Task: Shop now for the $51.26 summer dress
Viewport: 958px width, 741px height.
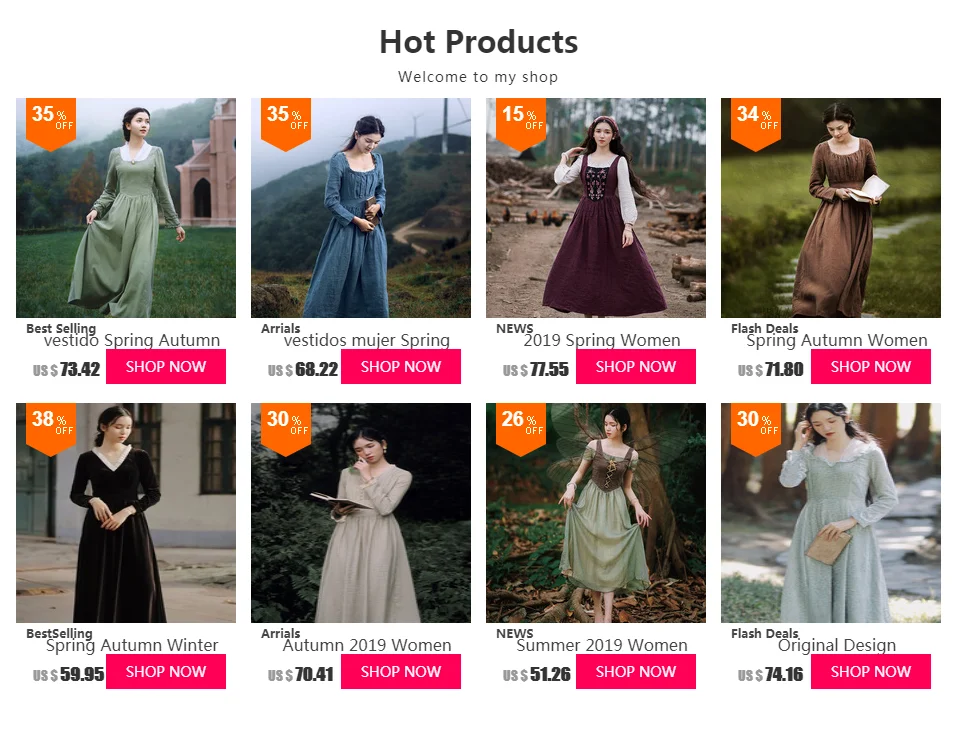Action: tap(636, 671)
